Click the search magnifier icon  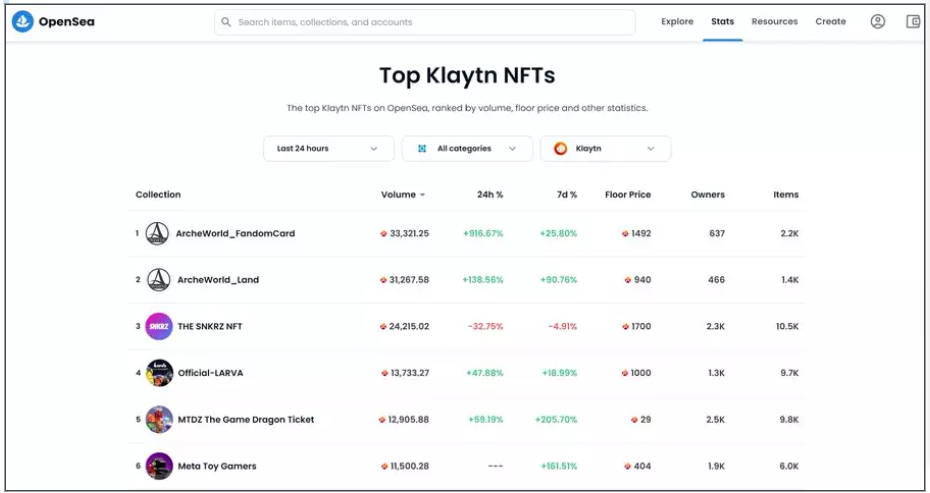pos(226,22)
